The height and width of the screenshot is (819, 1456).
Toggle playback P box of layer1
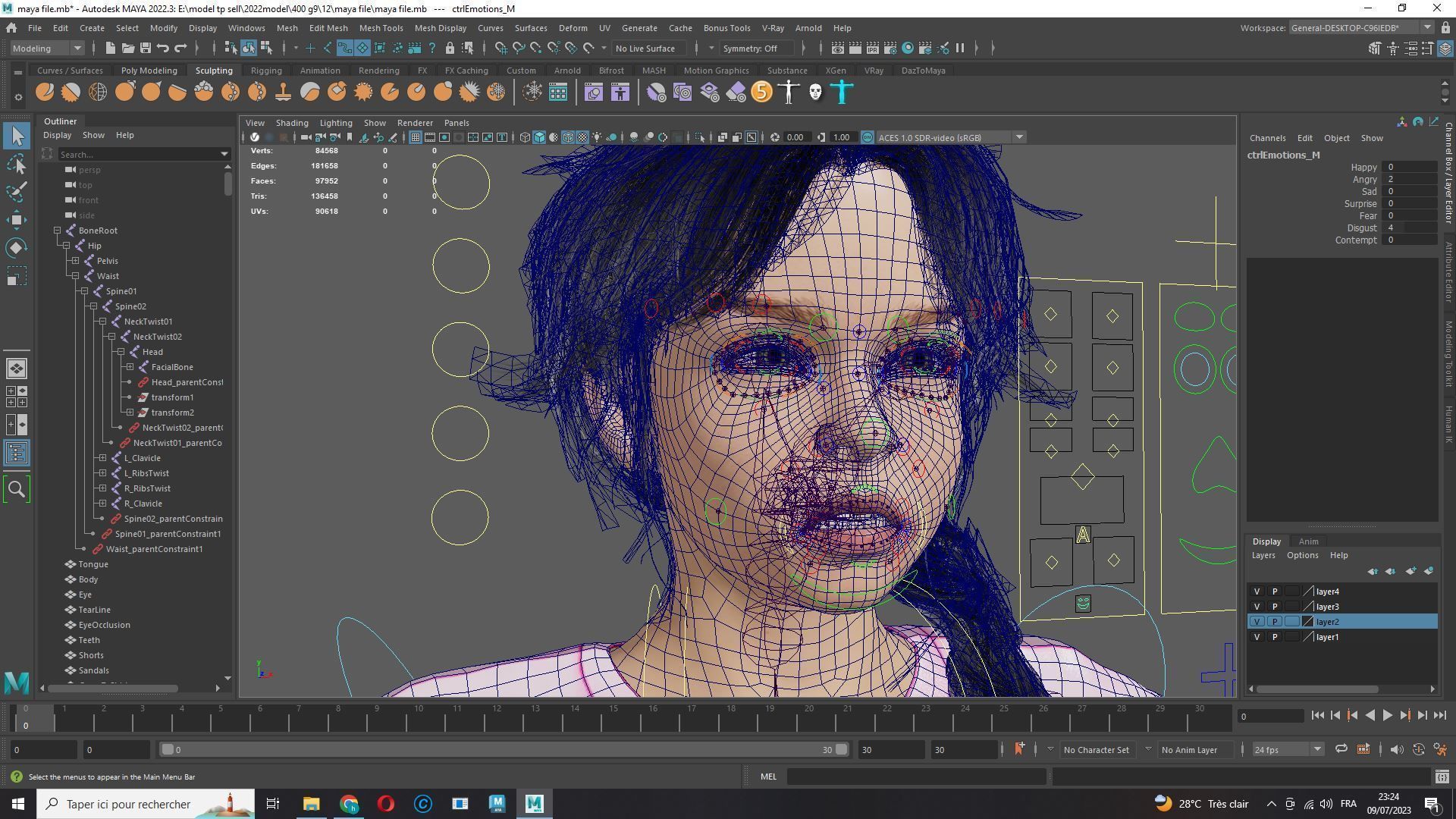click(x=1274, y=637)
